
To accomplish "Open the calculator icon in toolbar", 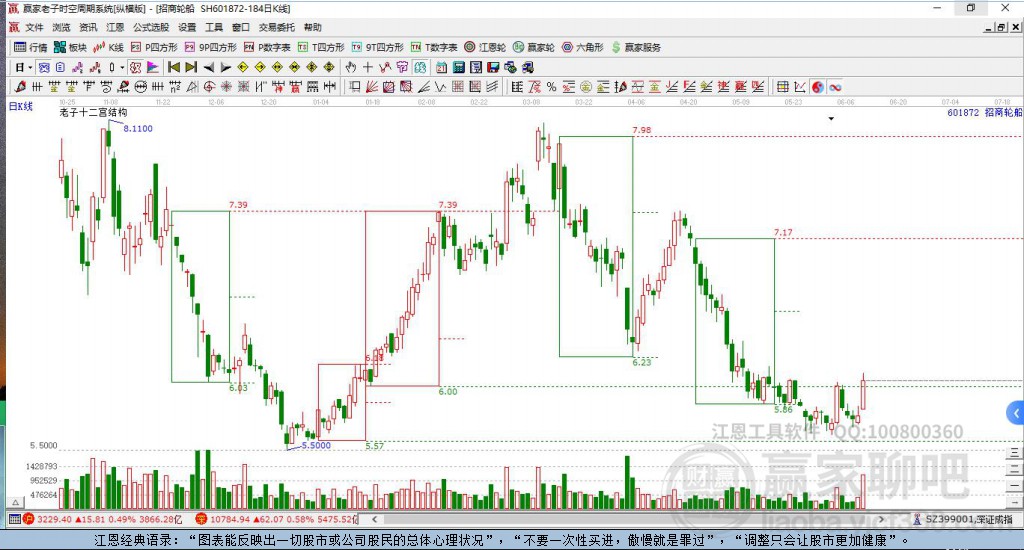I will tap(458, 67).
